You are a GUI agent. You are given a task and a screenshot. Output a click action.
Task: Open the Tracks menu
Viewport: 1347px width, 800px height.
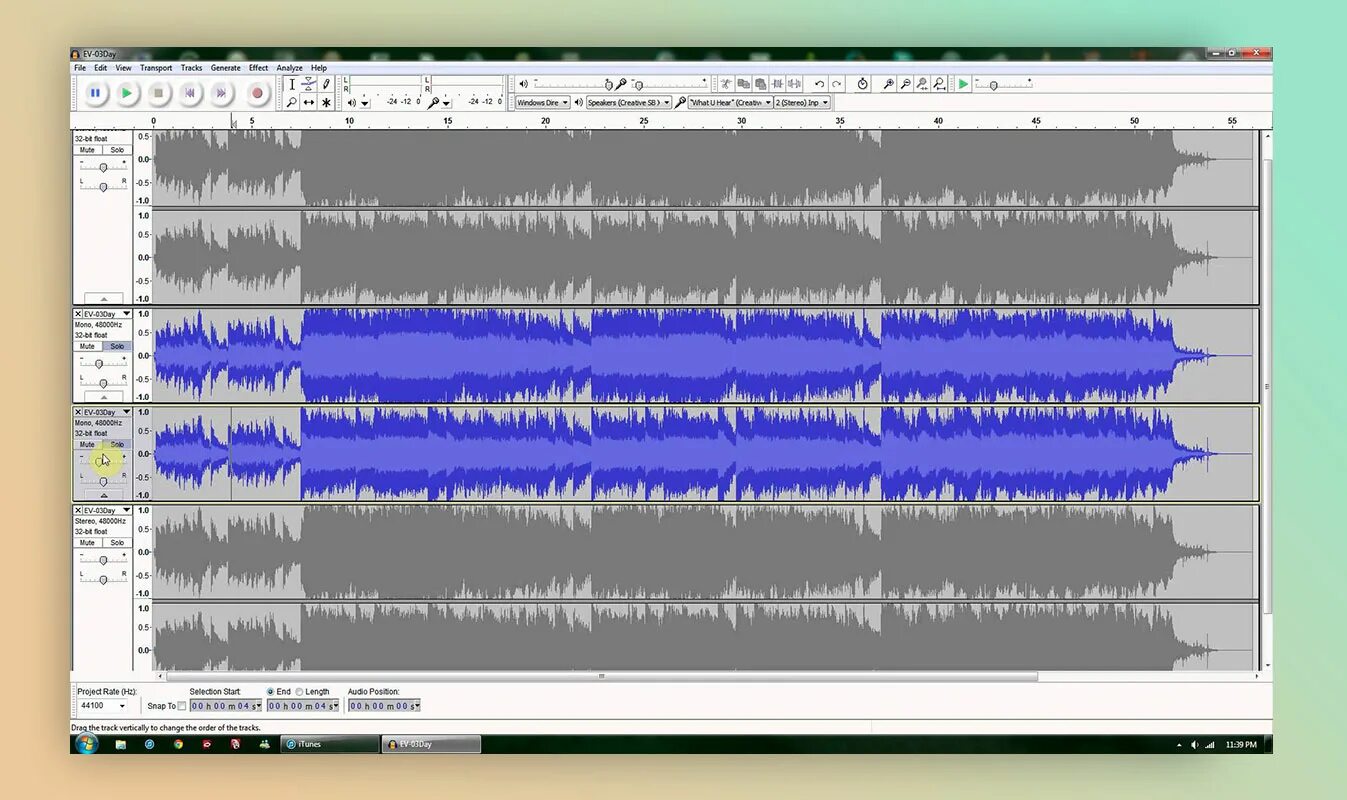tap(191, 68)
